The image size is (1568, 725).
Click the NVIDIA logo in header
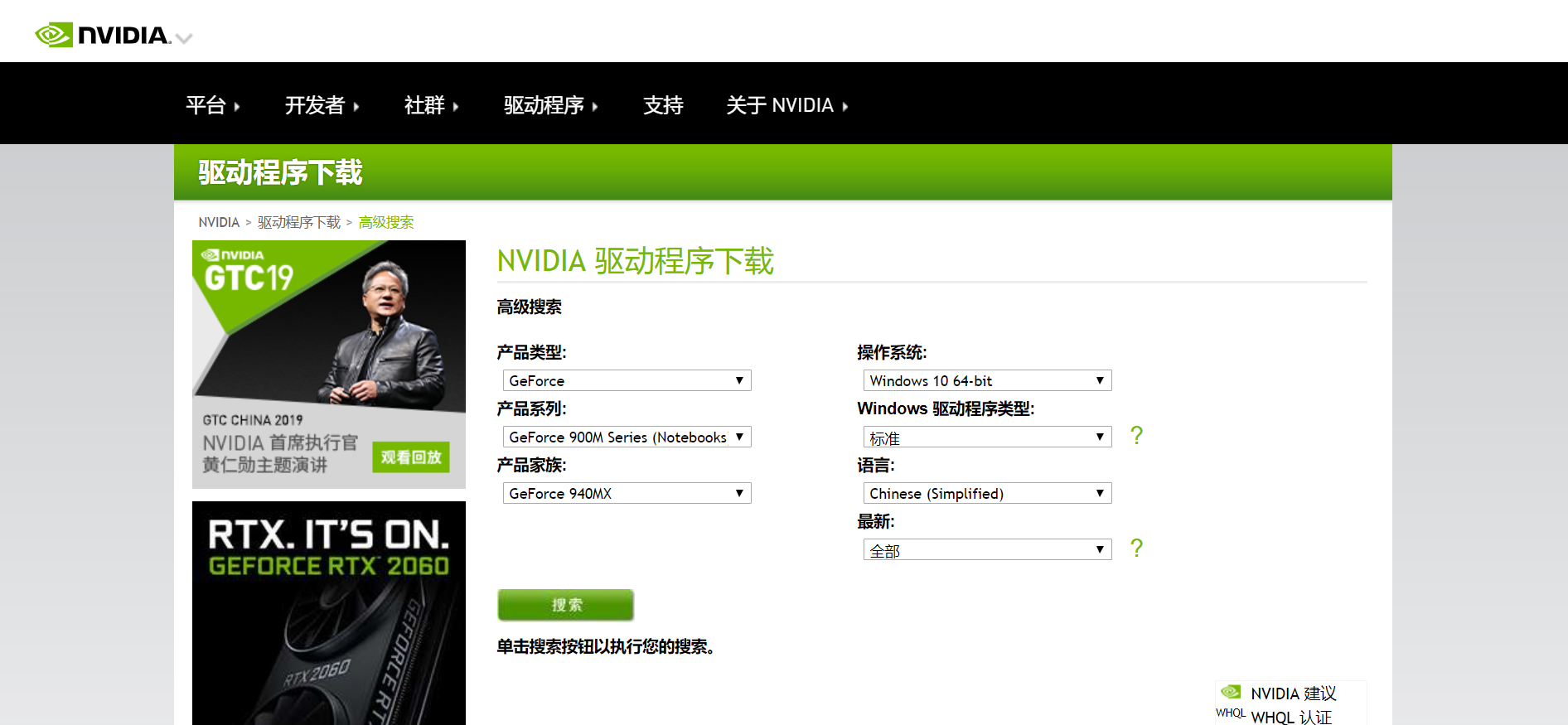point(103,35)
